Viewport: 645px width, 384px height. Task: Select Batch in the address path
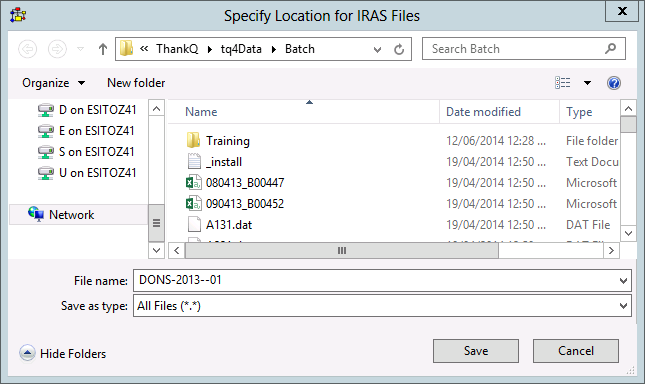[300, 49]
